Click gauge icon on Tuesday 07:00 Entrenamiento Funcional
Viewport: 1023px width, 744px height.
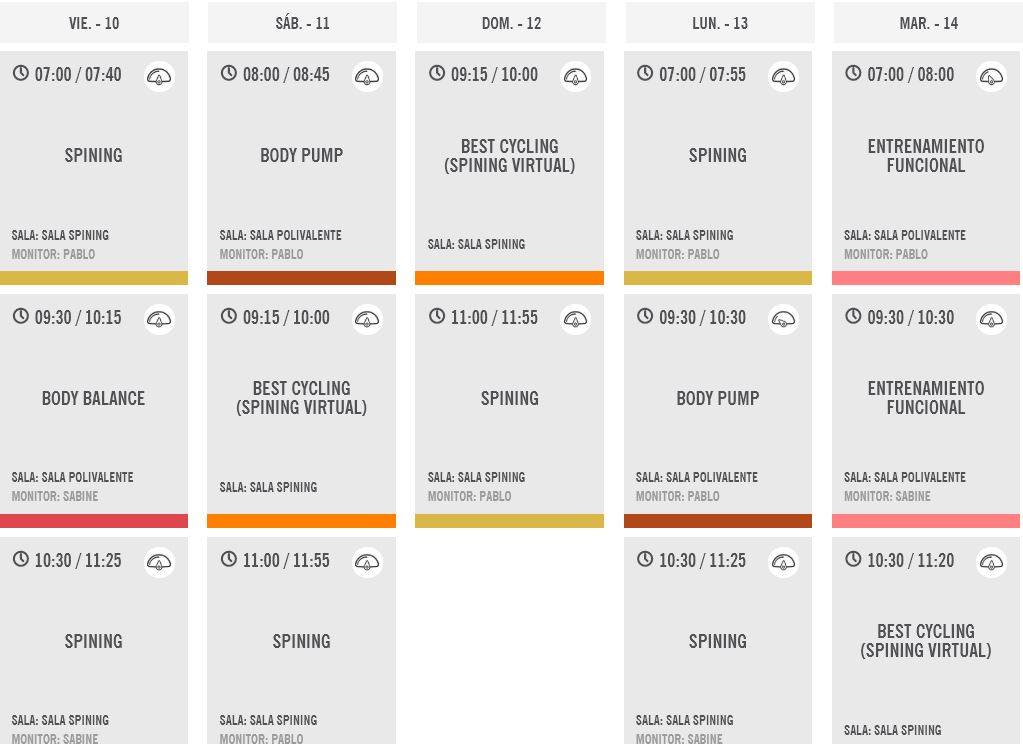pos(992,76)
